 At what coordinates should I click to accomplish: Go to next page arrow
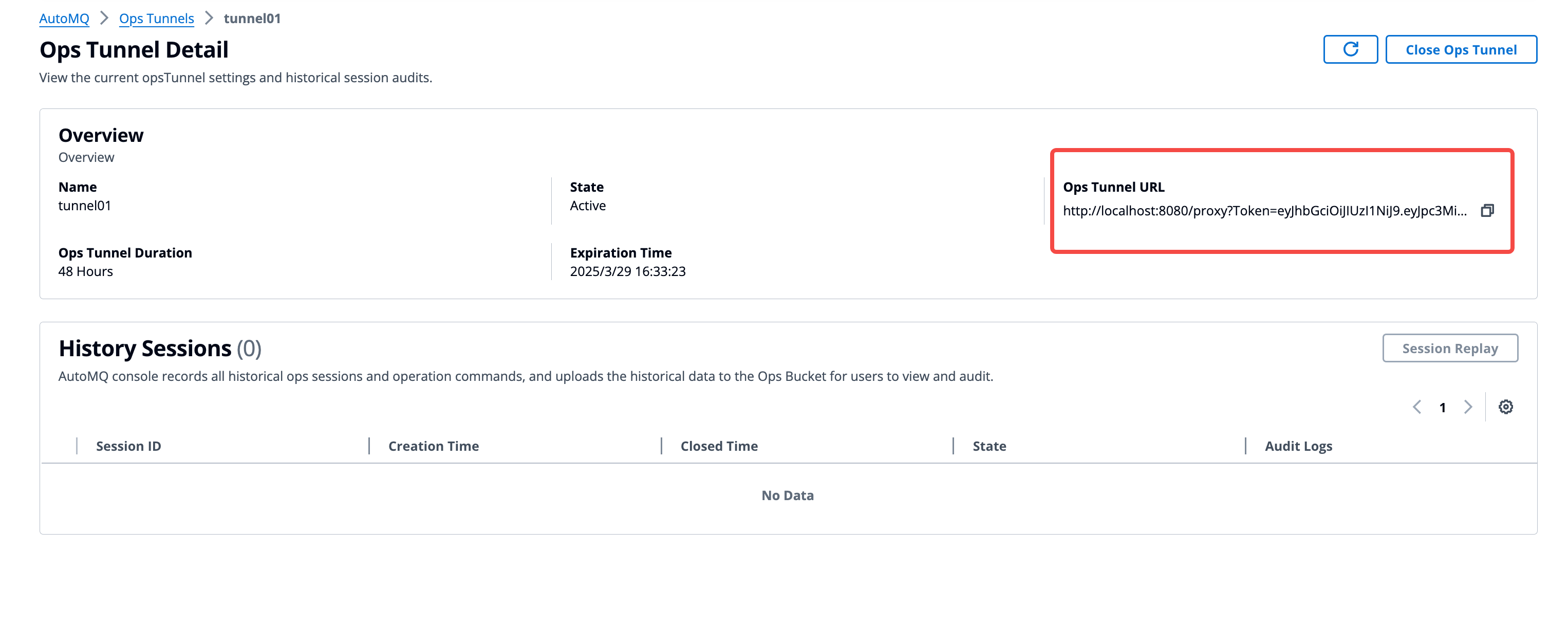click(1468, 407)
